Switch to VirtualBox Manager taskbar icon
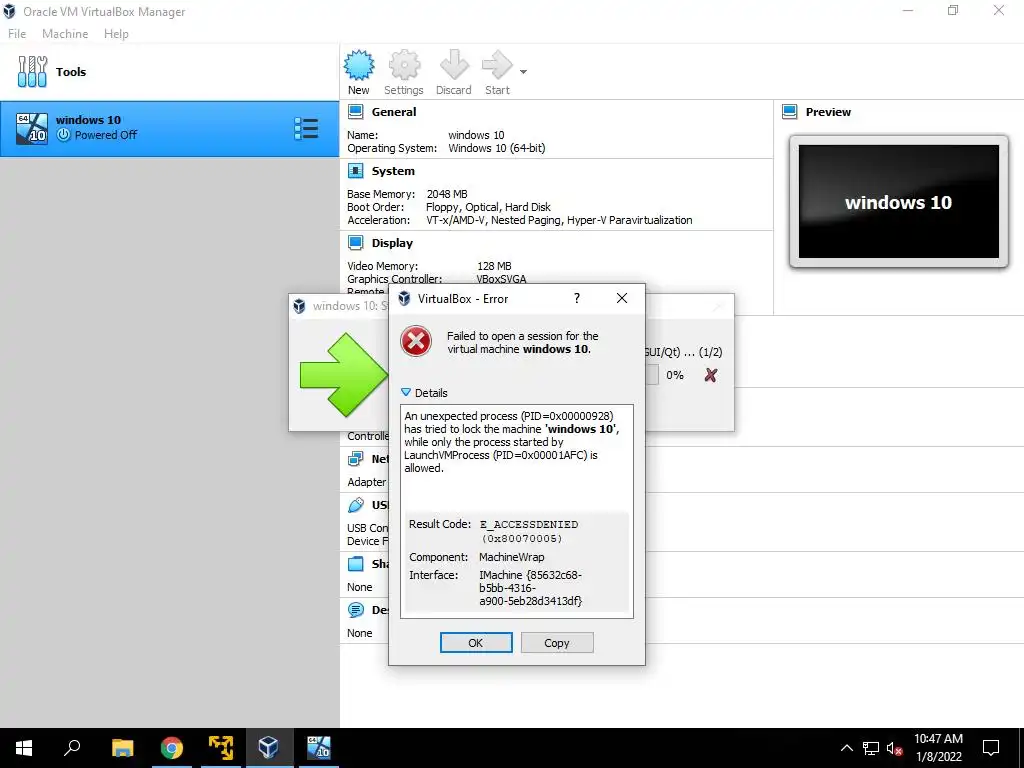Image resolution: width=1024 pixels, height=768 pixels. point(269,748)
